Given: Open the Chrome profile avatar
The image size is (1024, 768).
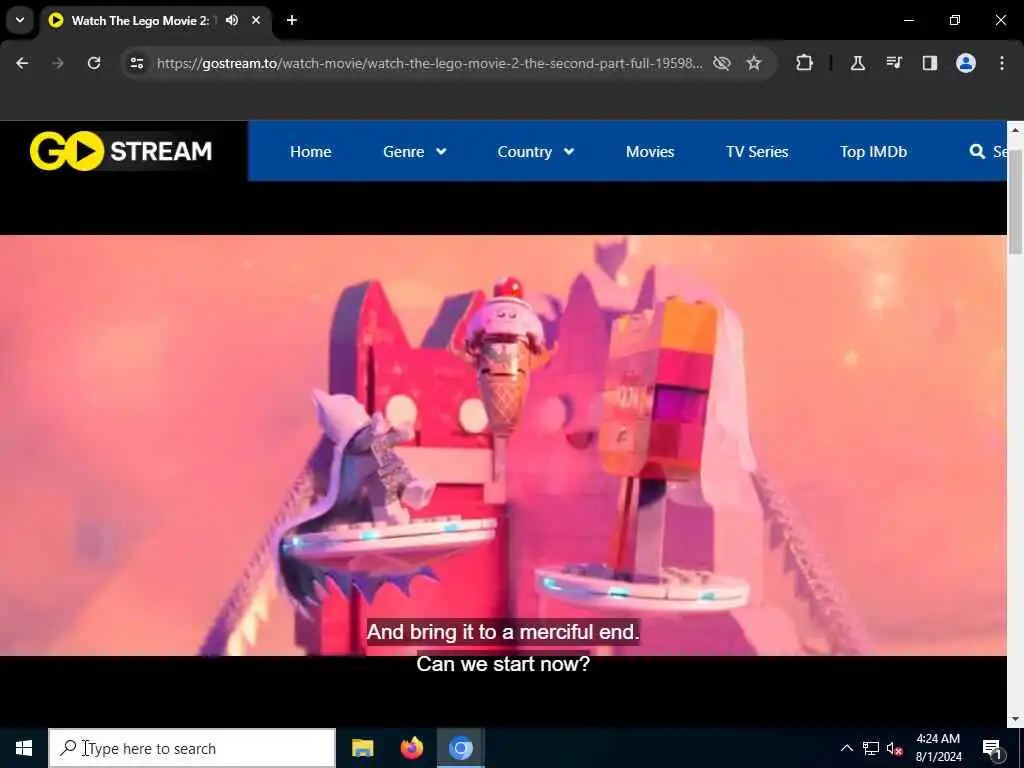Looking at the screenshot, I should coord(966,63).
